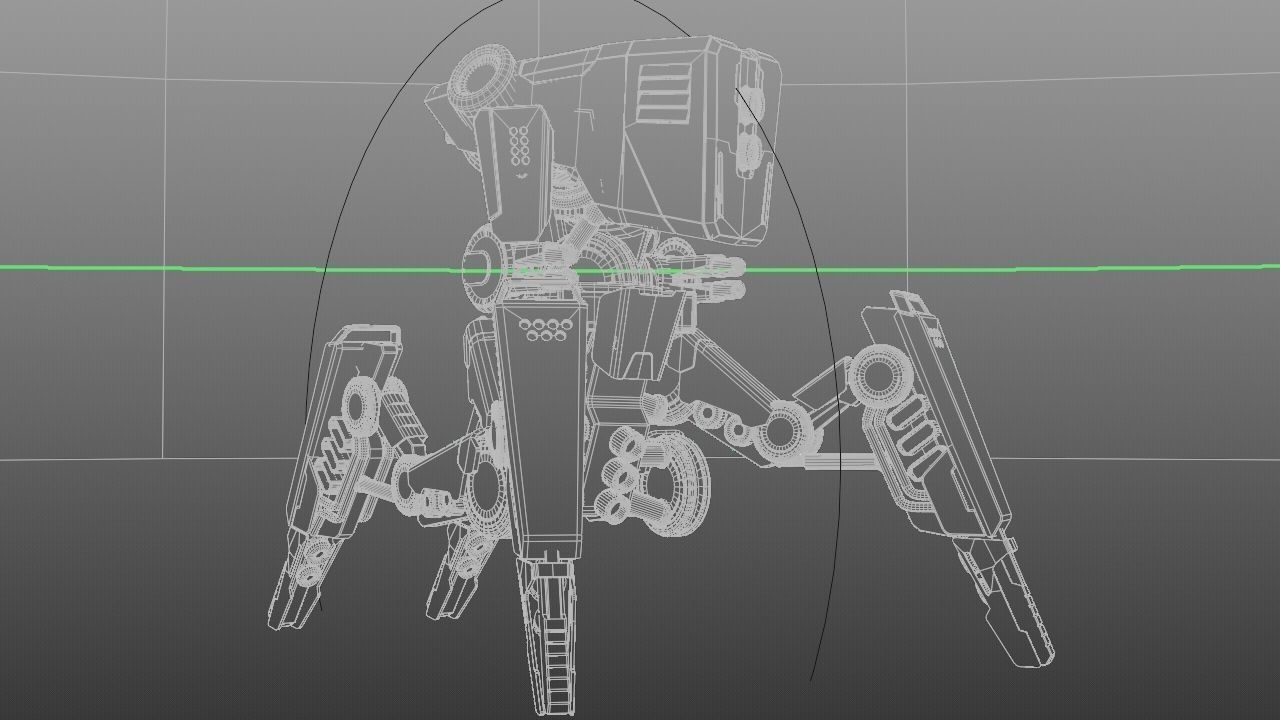The width and height of the screenshot is (1280, 720).
Task: Select the robot's front center leg panel
Action: 540,430
